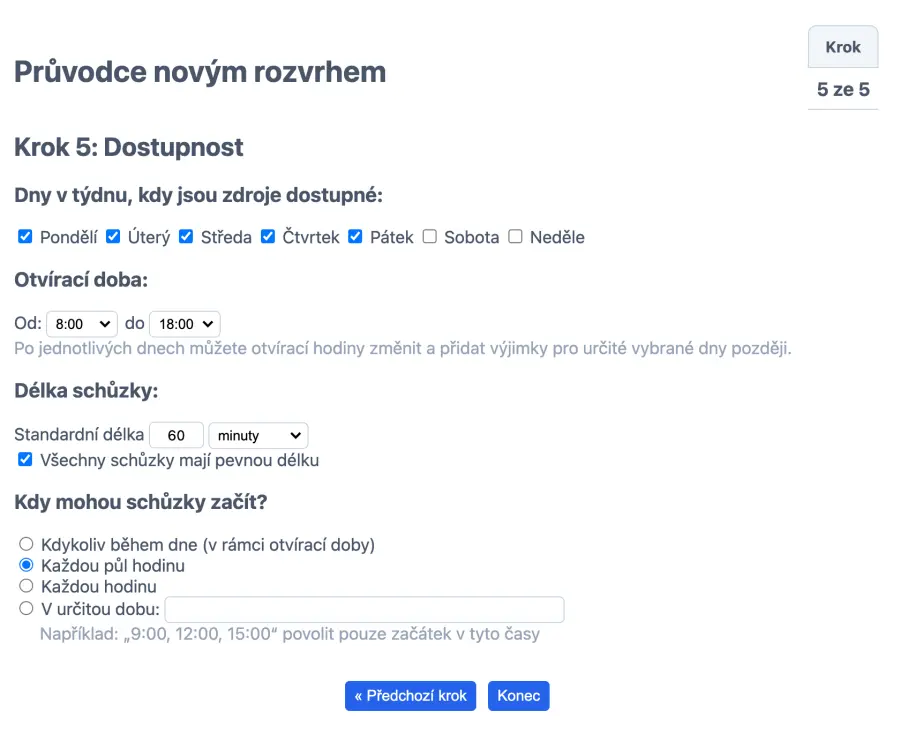The image size is (900, 734).
Task: Uncheck the Úterý checkbox
Action: [x=113, y=237]
